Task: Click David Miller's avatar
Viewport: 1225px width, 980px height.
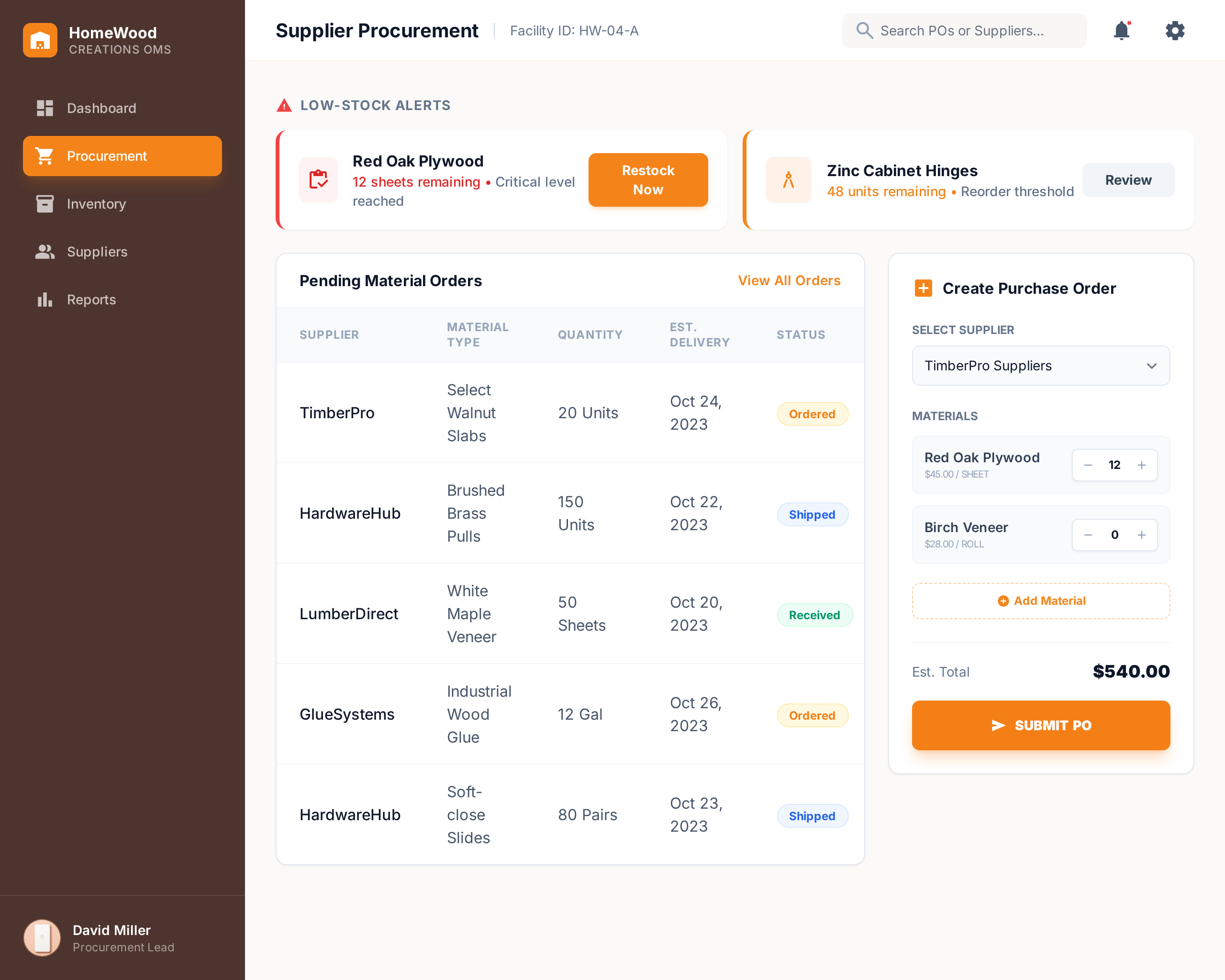Action: [x=42, y=937]
